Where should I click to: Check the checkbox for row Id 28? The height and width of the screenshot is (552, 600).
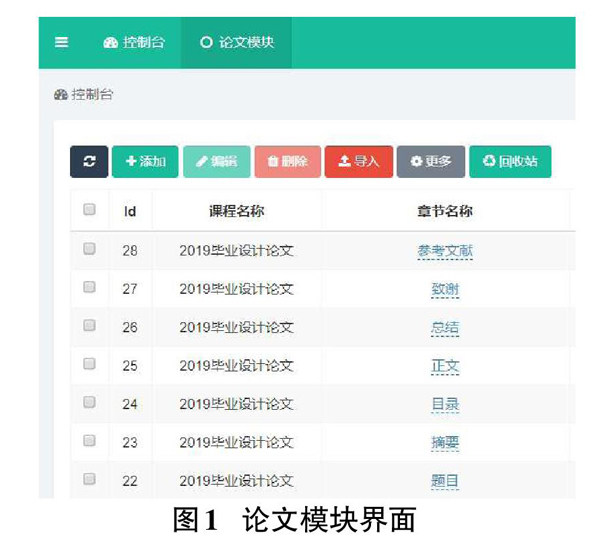[x=89, y=249]
